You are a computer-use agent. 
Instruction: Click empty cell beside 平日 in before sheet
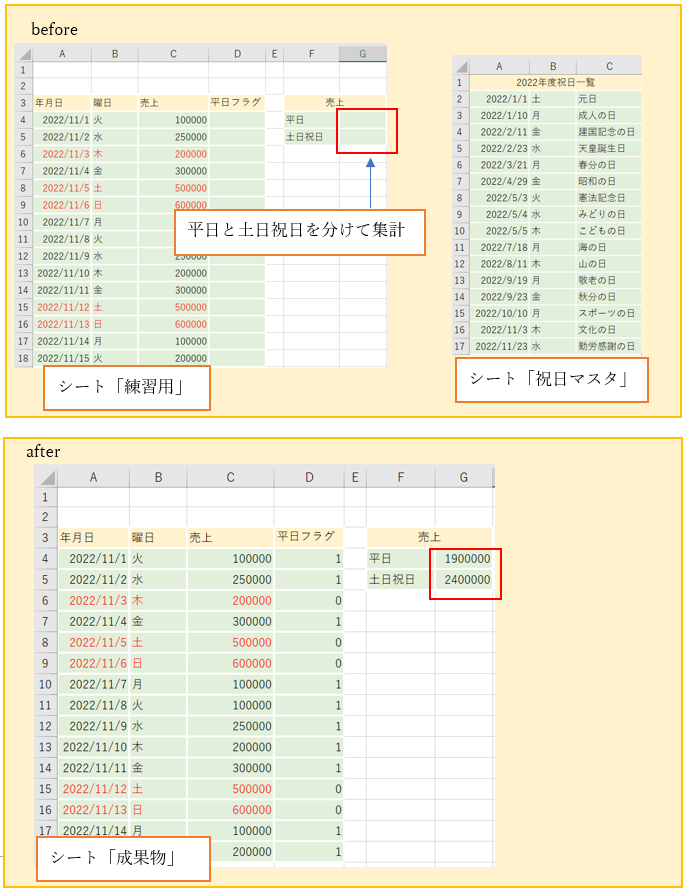tap(362, 119)
